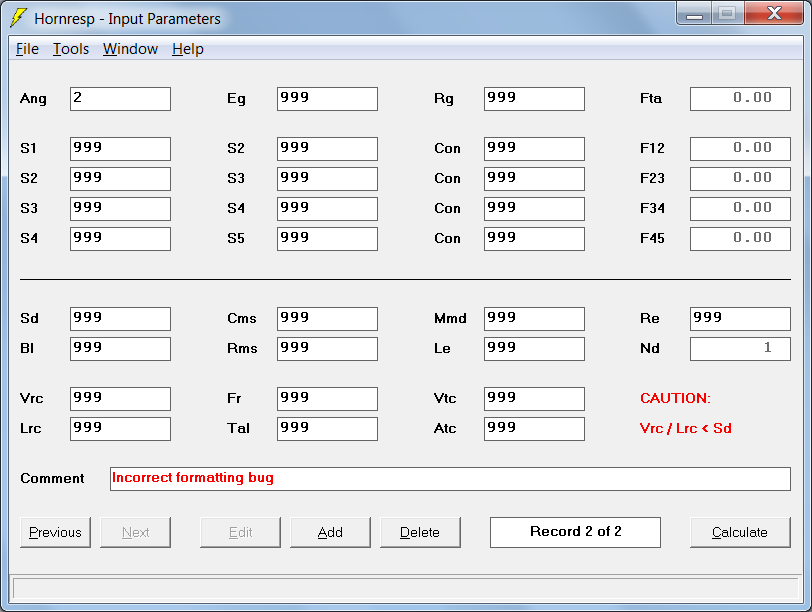Select the Lrc input field
This screenshot has height=612, width=812.
120,429
